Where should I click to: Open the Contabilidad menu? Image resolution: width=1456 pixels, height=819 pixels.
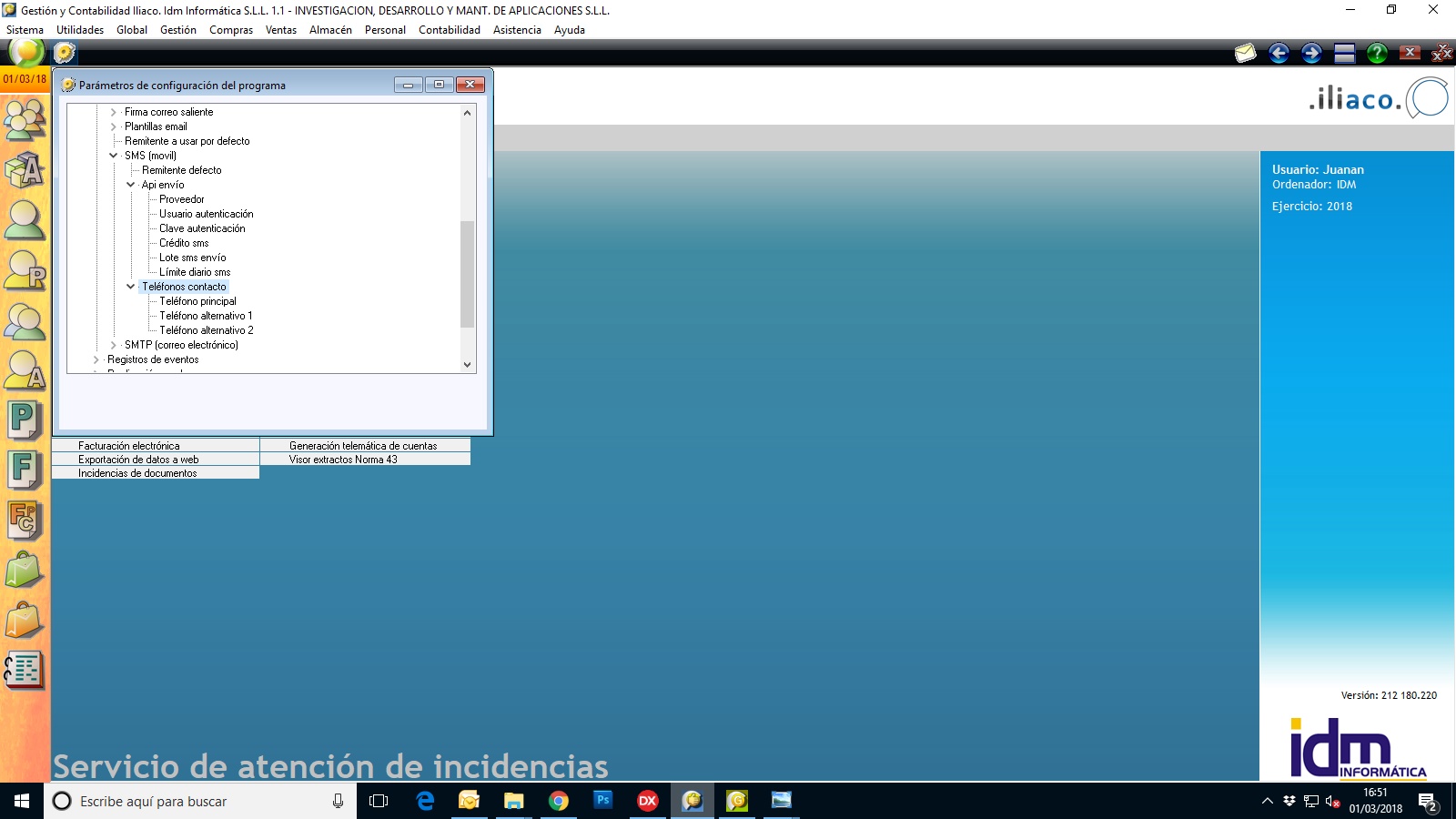tap(450, 30)
